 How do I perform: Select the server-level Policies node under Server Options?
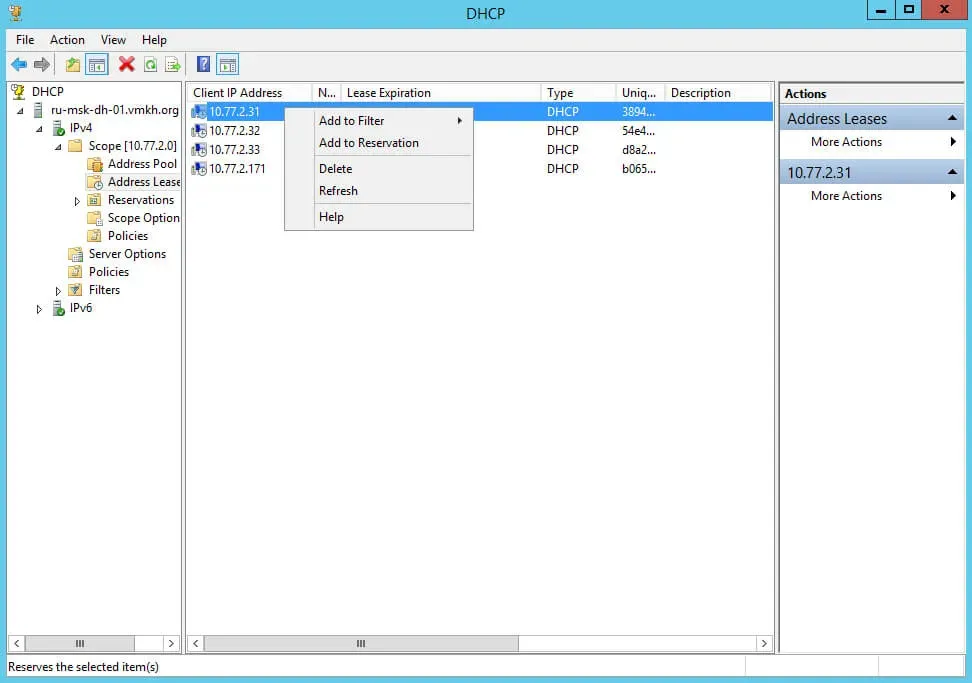point(108,272)
